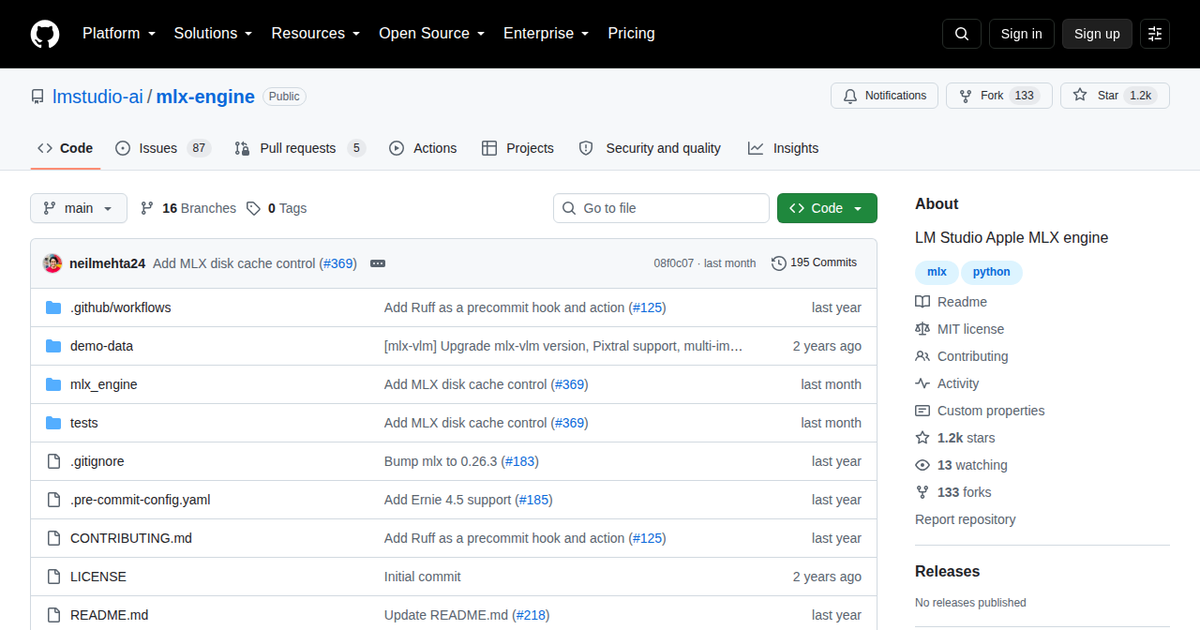Open the 195 Commits history icon
1200x630 pixels.
click(x=778, y=263)
